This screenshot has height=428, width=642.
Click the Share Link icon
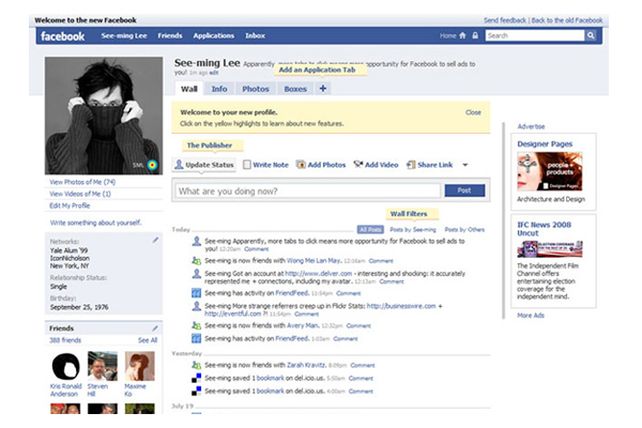411,165
